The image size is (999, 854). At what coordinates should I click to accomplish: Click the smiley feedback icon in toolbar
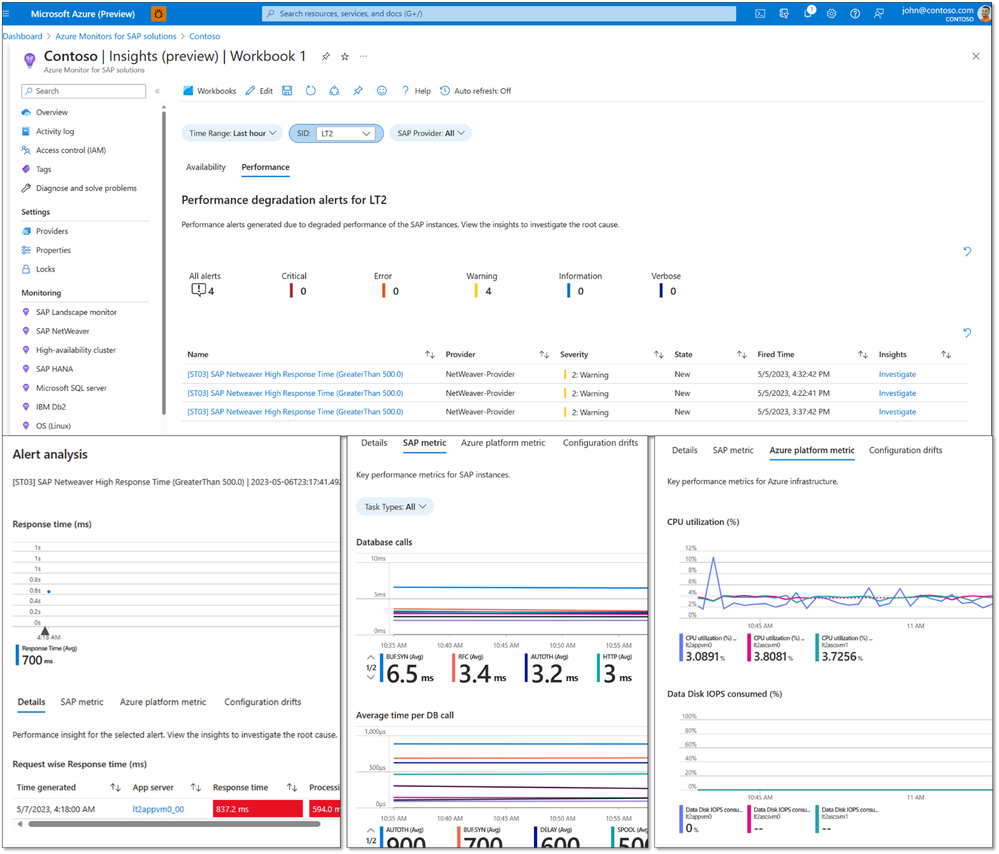pos(382,90)
